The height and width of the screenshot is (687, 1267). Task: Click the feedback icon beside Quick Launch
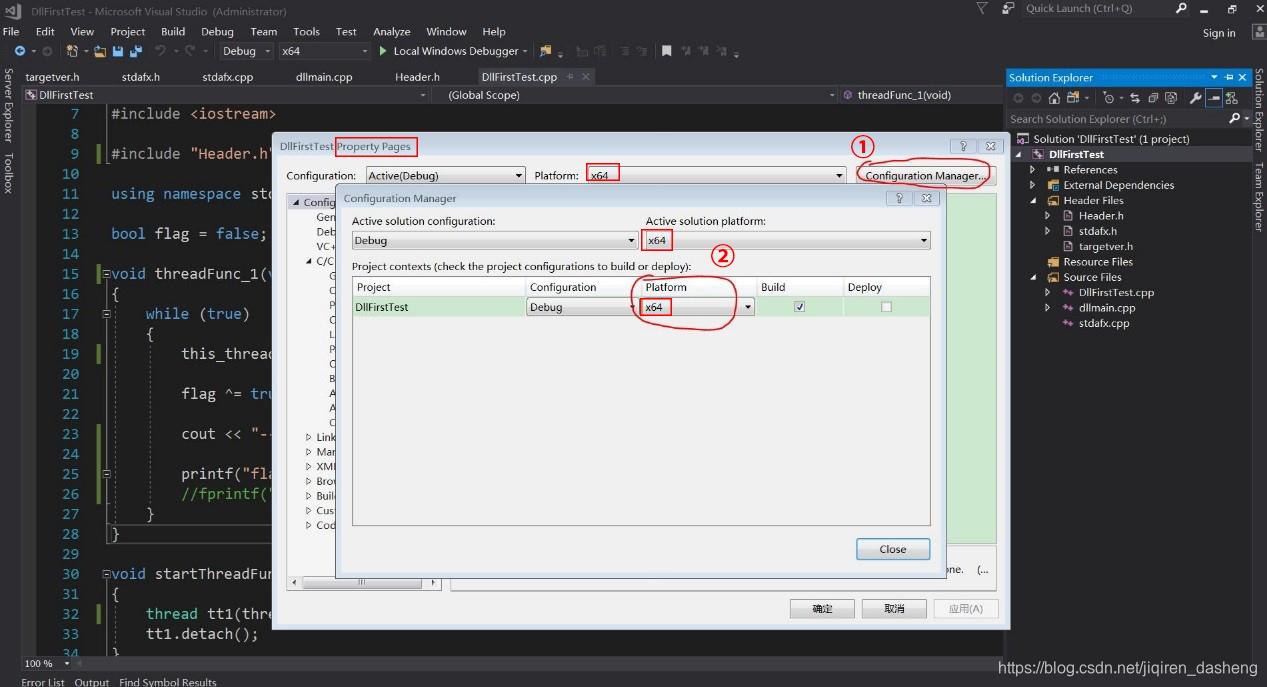pos(1010,8)
